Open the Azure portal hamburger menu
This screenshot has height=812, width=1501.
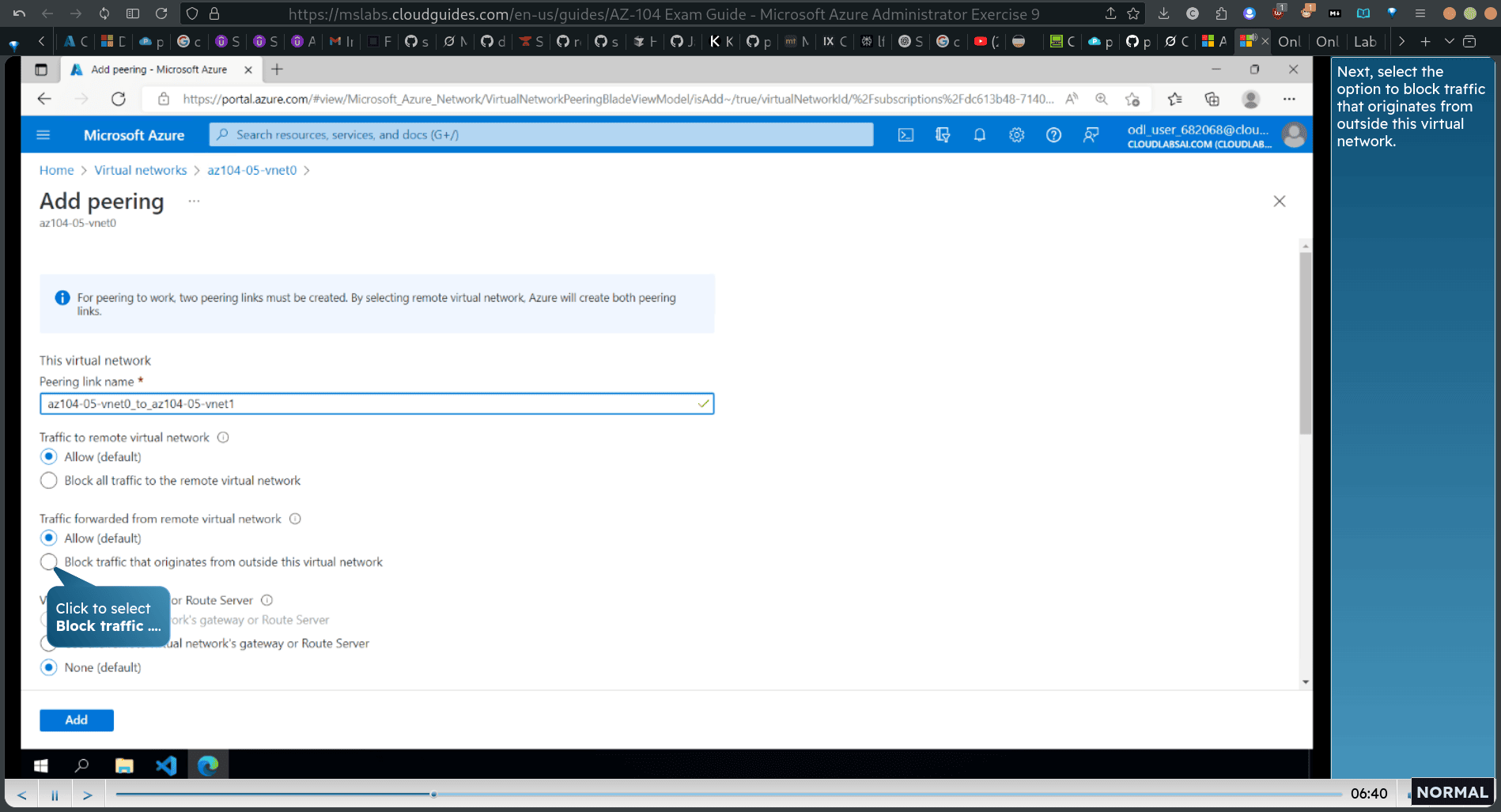[x=43, y=135]
